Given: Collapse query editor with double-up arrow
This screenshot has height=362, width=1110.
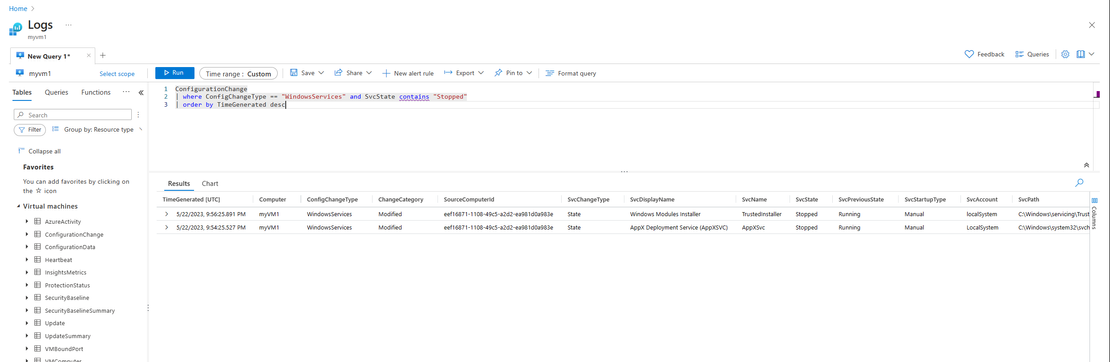Looking at the screenshot, I should (x=1087, y=164).
